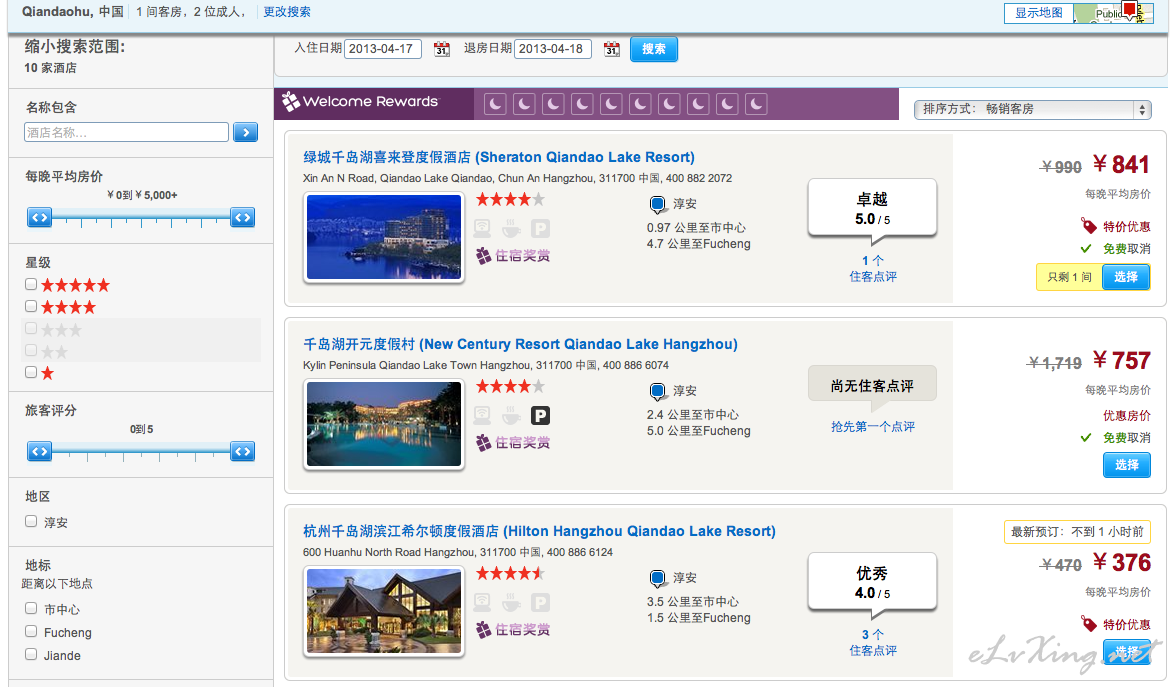Viewport: 1173px width, 687px height.
Task: Open the Sheraton Qiandao Lake Resort hotel title link
Action: (x=499, y=157)
